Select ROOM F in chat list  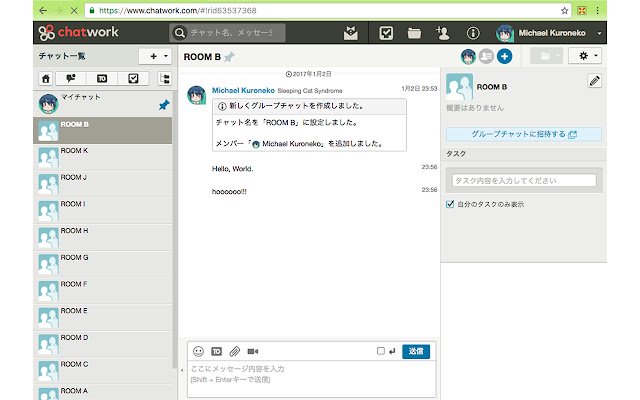102,291
